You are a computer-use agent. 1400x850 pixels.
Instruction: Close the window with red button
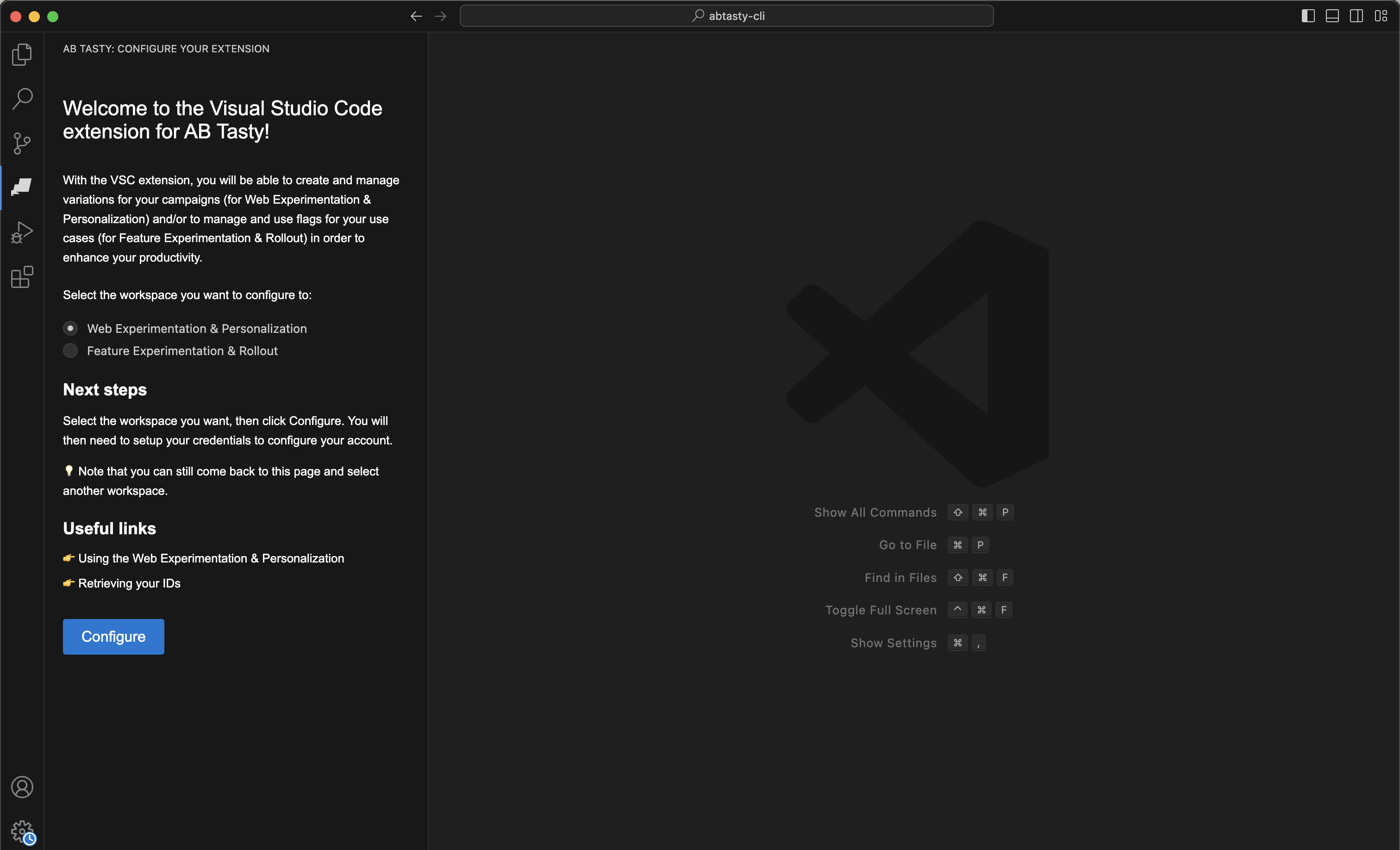point(16,17)
